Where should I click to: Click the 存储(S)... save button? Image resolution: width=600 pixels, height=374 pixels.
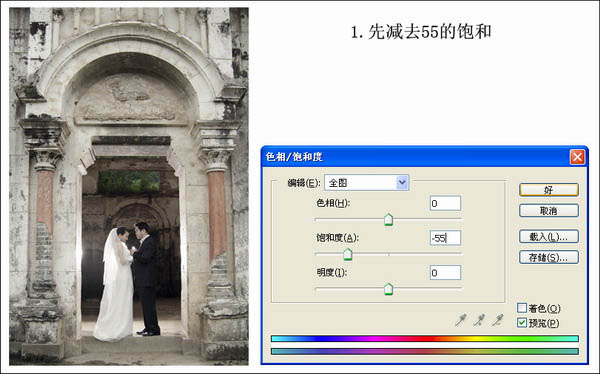(x=549, y=257)
